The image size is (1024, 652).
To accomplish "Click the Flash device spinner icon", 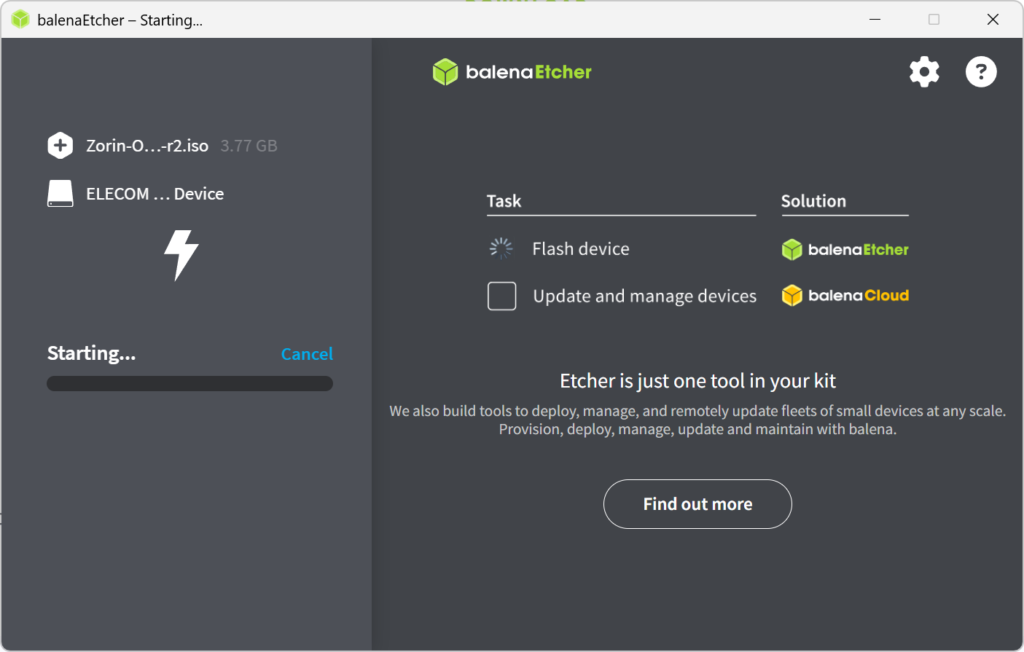I will pos(501,249).
